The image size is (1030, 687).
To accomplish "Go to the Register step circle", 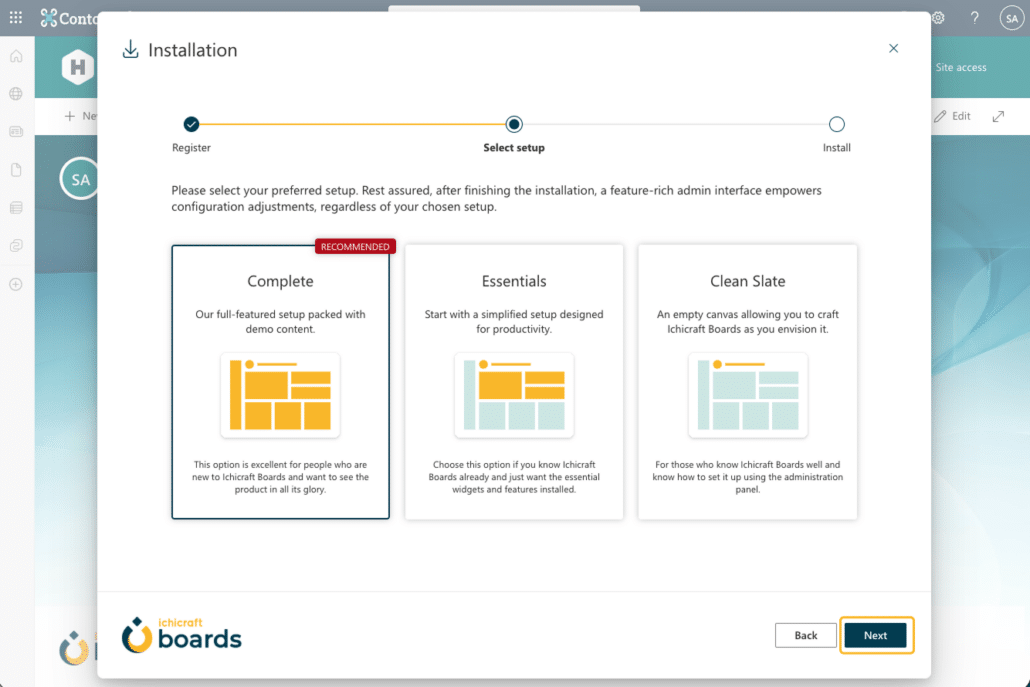I will pos(191,124).
